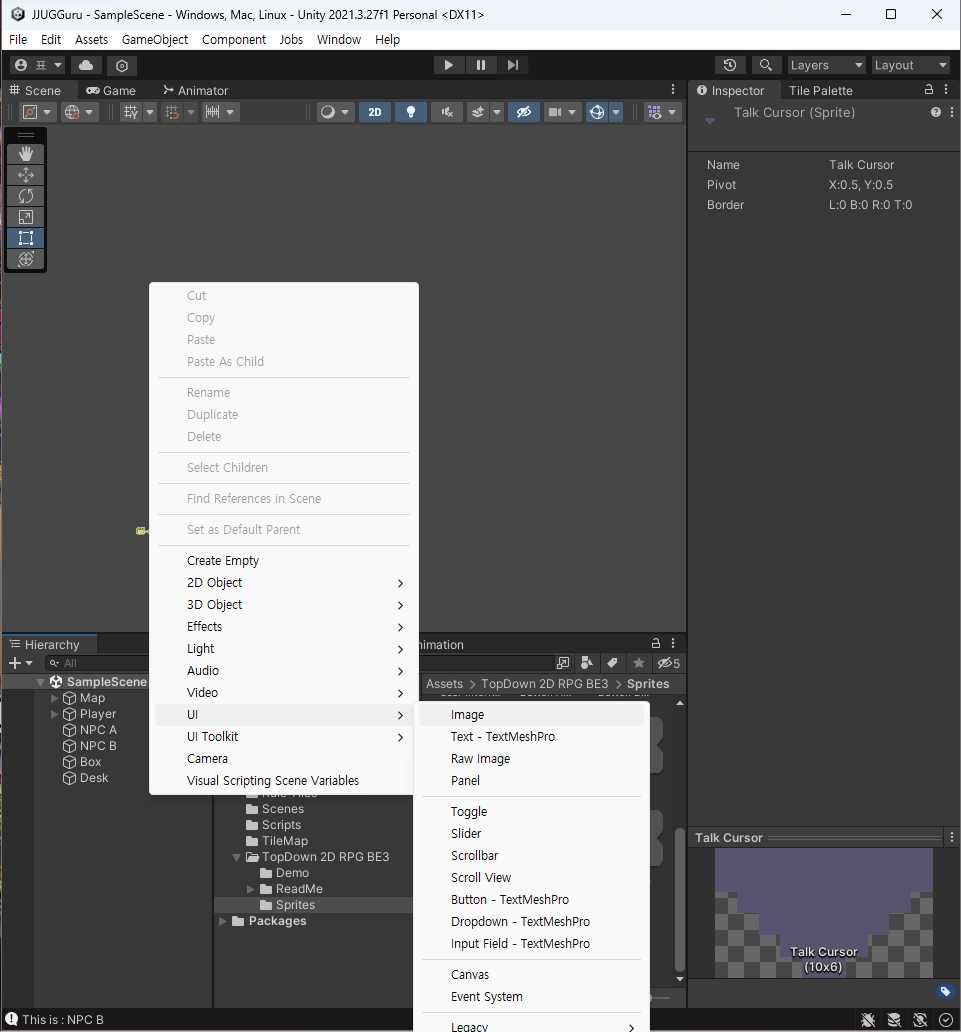Open the Component menu
The width and height of the screenshot is (961, 1032).
click(x=234, y=39)
